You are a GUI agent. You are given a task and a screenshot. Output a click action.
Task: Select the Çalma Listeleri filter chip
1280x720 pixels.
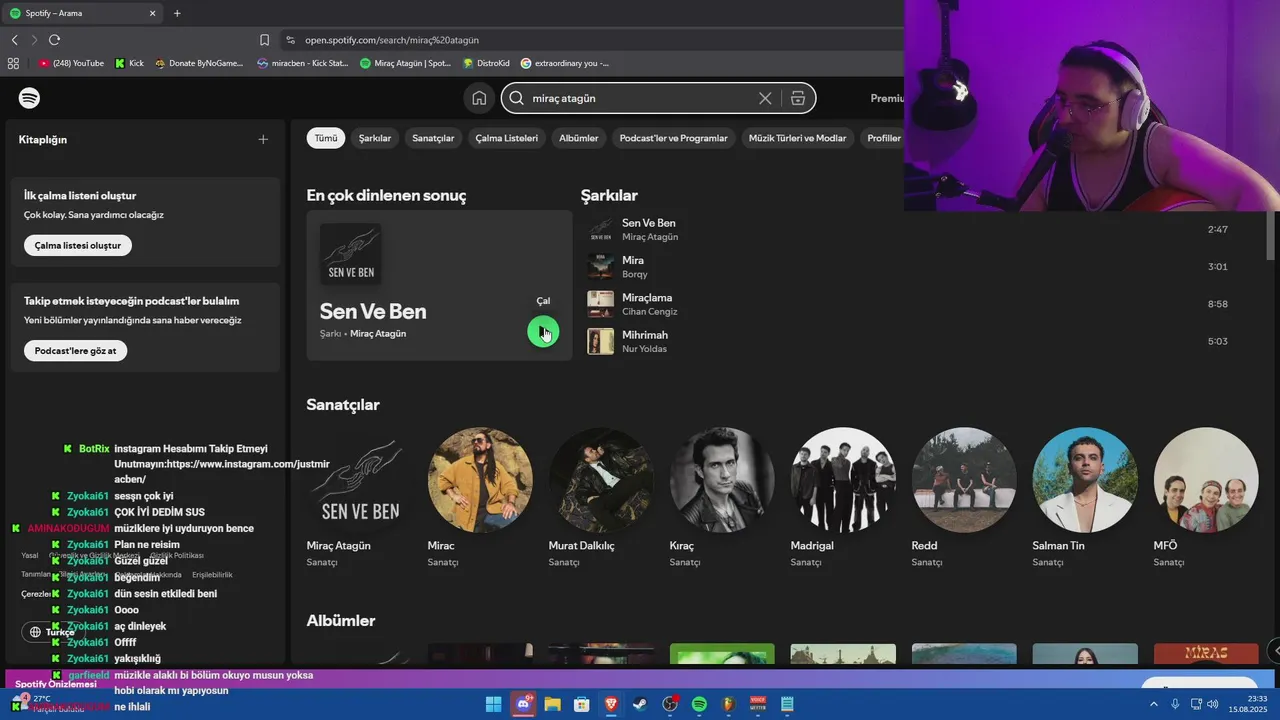coord(506,138)
